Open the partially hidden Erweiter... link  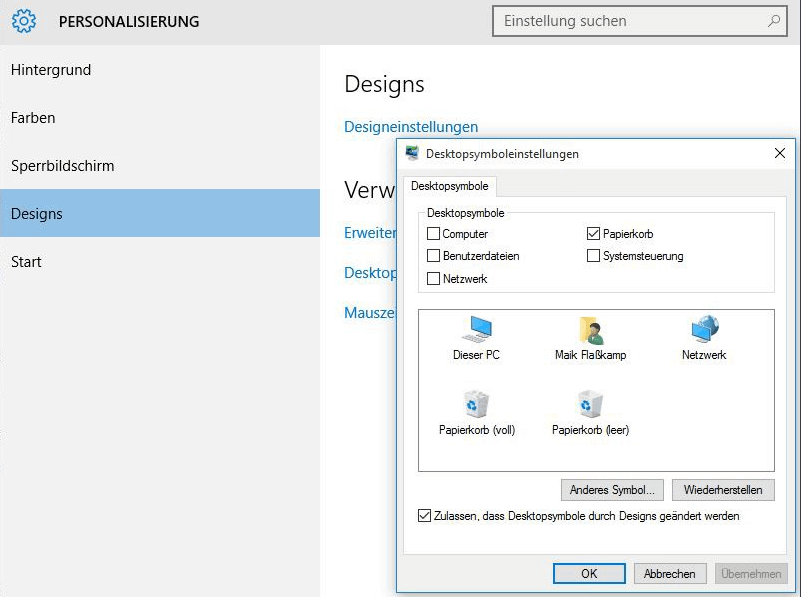(370, 233)
